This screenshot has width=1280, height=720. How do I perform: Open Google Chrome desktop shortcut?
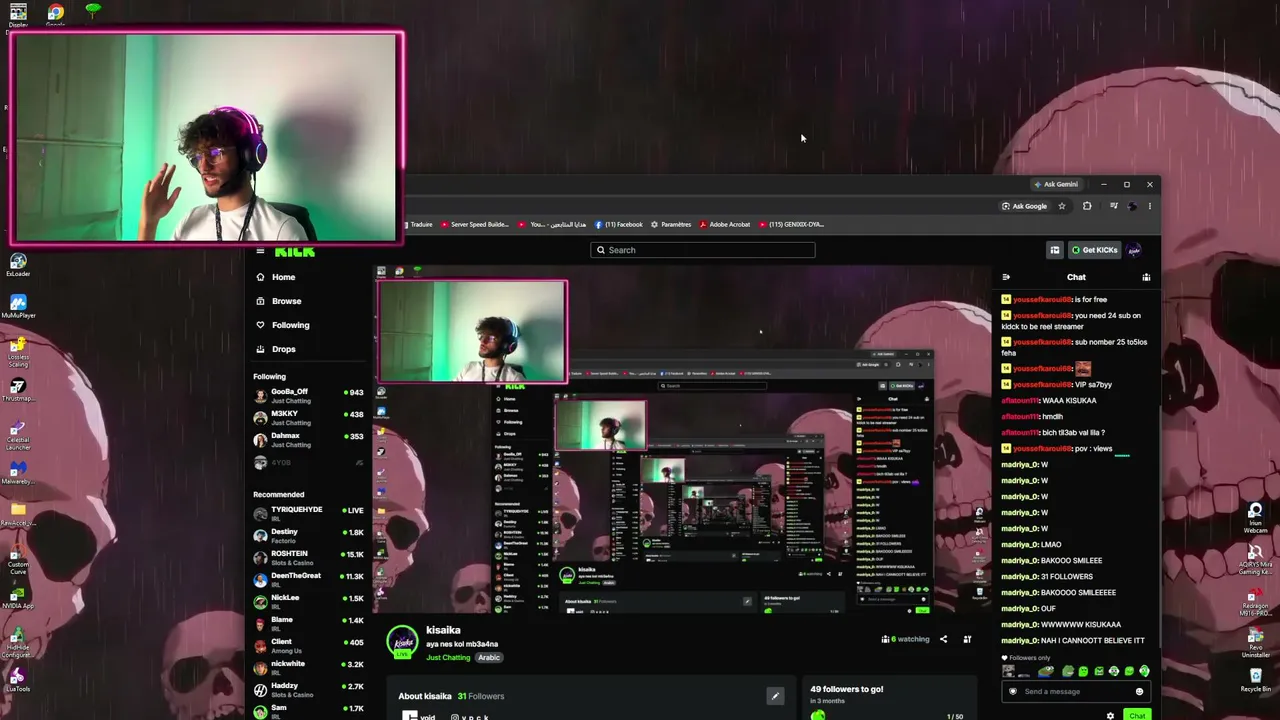pyautogui.click(x=56, y=14)
